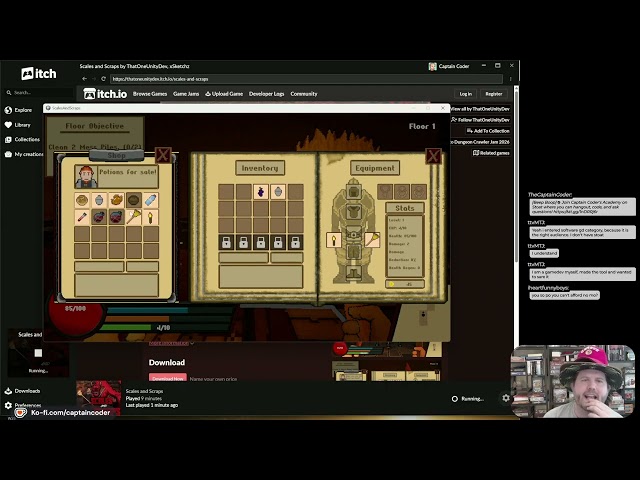Click the chest armor equipment slot
Viewport: 640px width, 480px height.
pyautogui.click(x=353, y=212)
